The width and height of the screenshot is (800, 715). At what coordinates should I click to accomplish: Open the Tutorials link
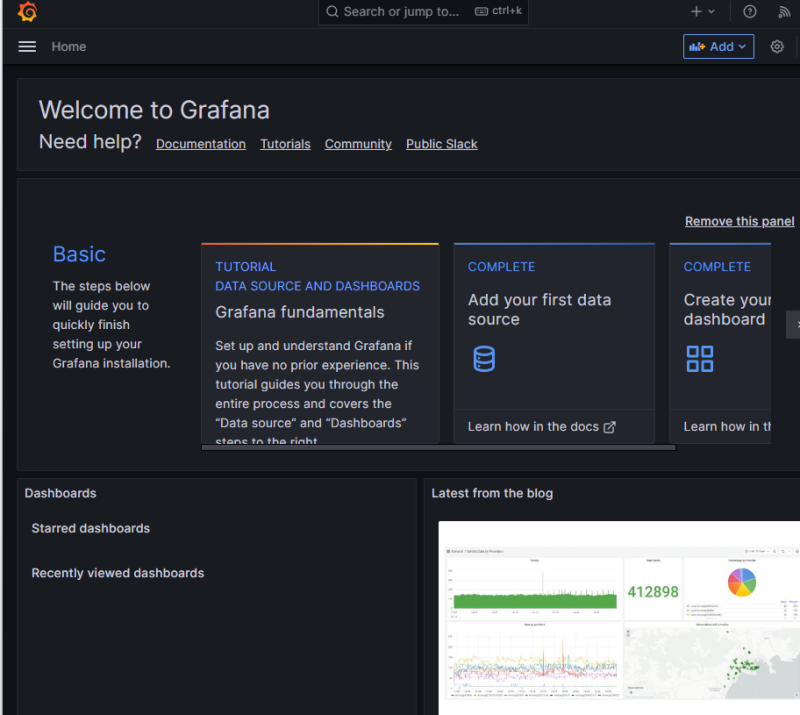[285, 144]
